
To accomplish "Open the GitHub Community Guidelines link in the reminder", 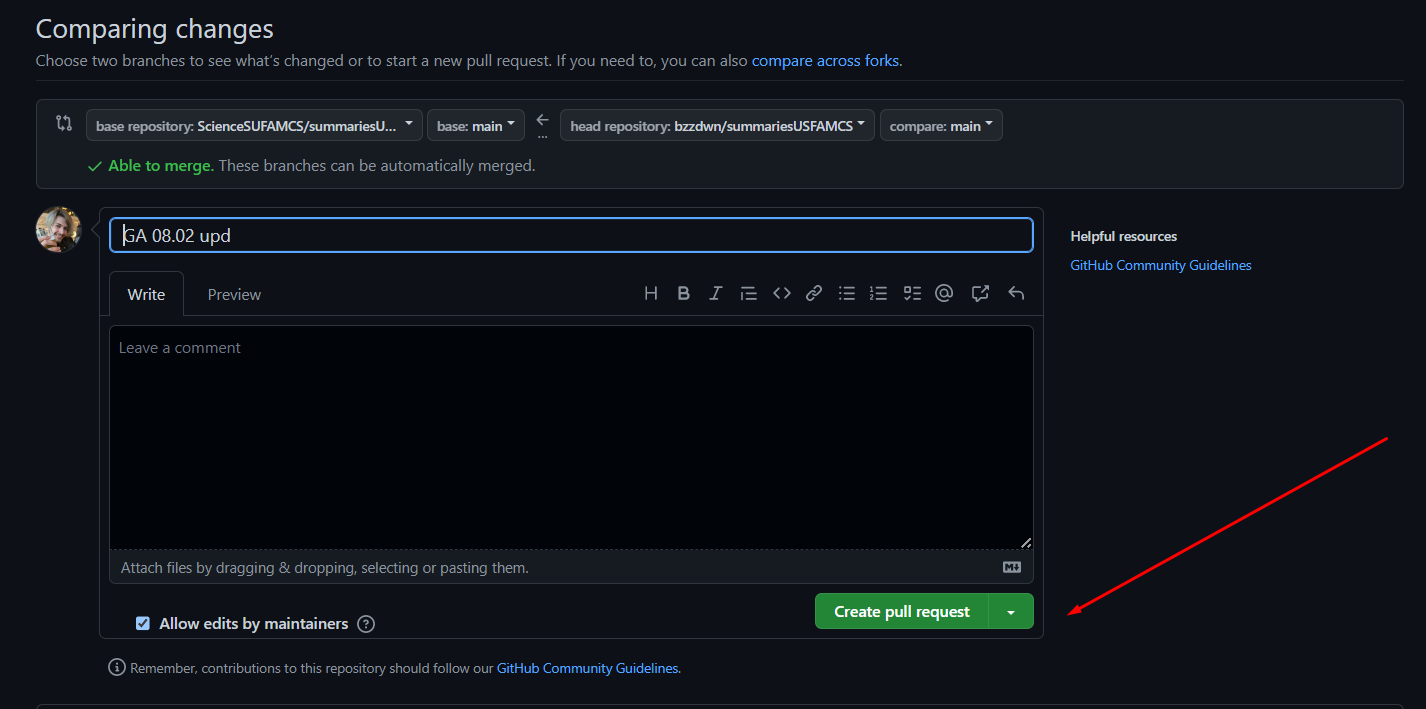I will (588, 668).
